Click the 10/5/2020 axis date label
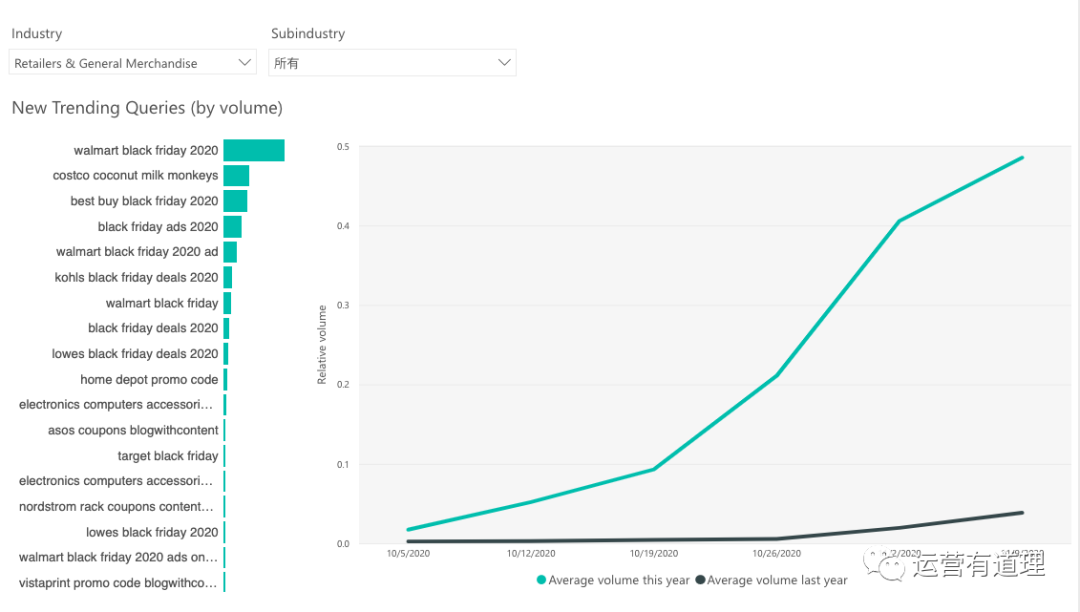The height and width of the screenshot is (612, 1080). pos(406,553)
